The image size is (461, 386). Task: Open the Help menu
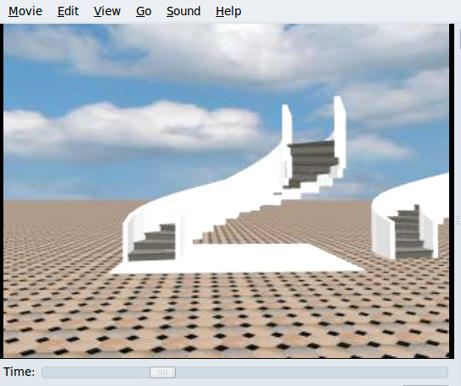pos(228,11)
